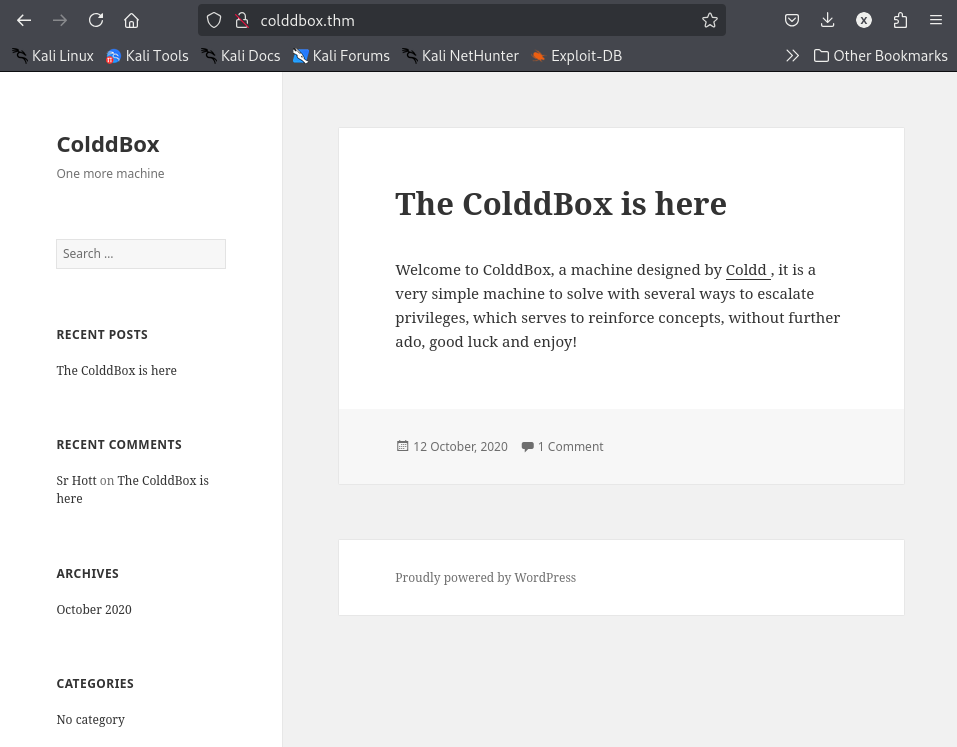Open the Kali Forums bookmark

[341, 56]
